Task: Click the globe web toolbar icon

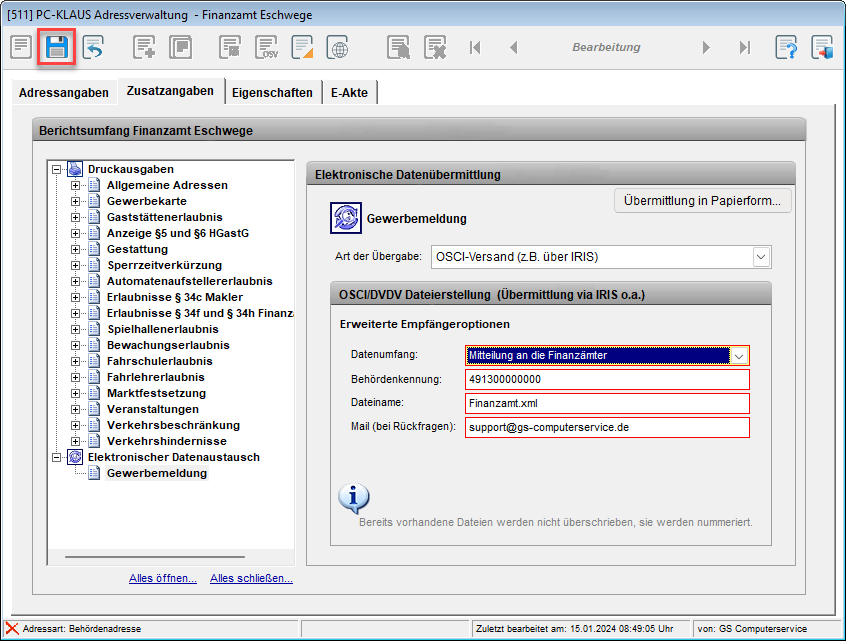Action: (x=339, y=47)
